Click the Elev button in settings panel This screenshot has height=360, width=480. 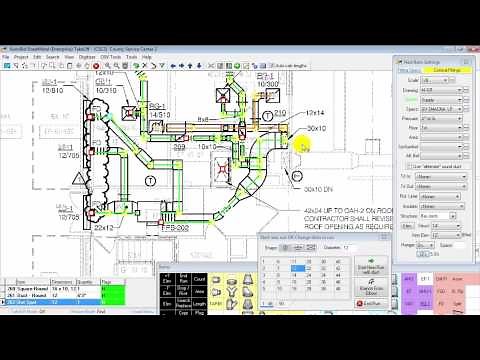pos(407,226)
